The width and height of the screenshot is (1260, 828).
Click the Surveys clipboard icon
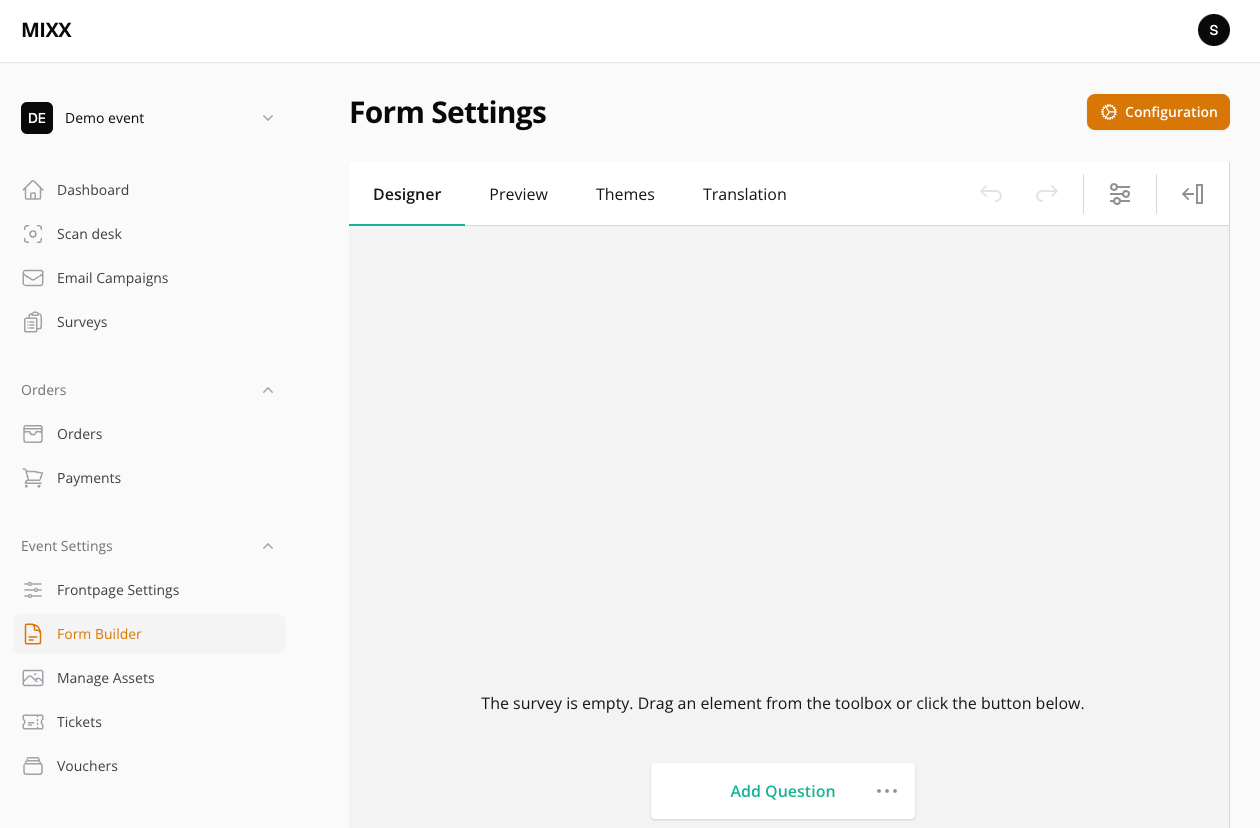(33, 322)
